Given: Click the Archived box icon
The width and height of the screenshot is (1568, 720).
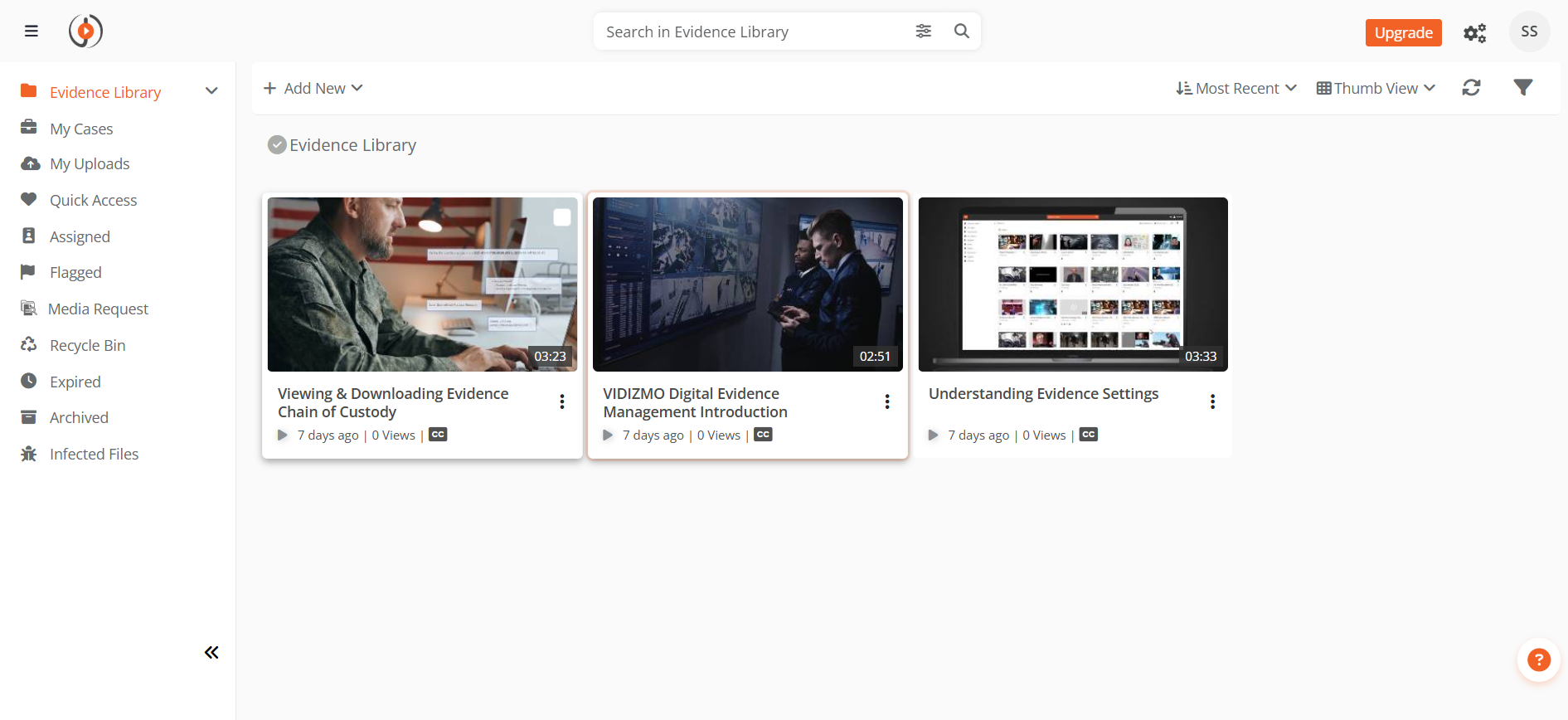Looking at the screenshot, I should pos(29,417).
